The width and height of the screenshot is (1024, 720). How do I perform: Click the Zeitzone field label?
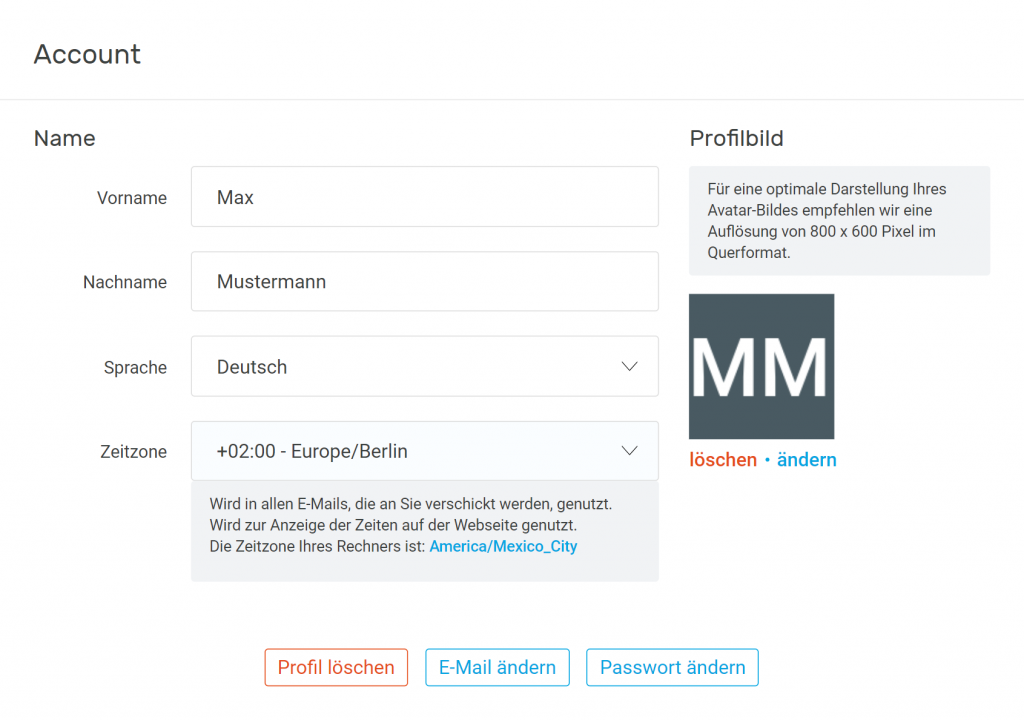pyautogui.click(x=133, y=451)
